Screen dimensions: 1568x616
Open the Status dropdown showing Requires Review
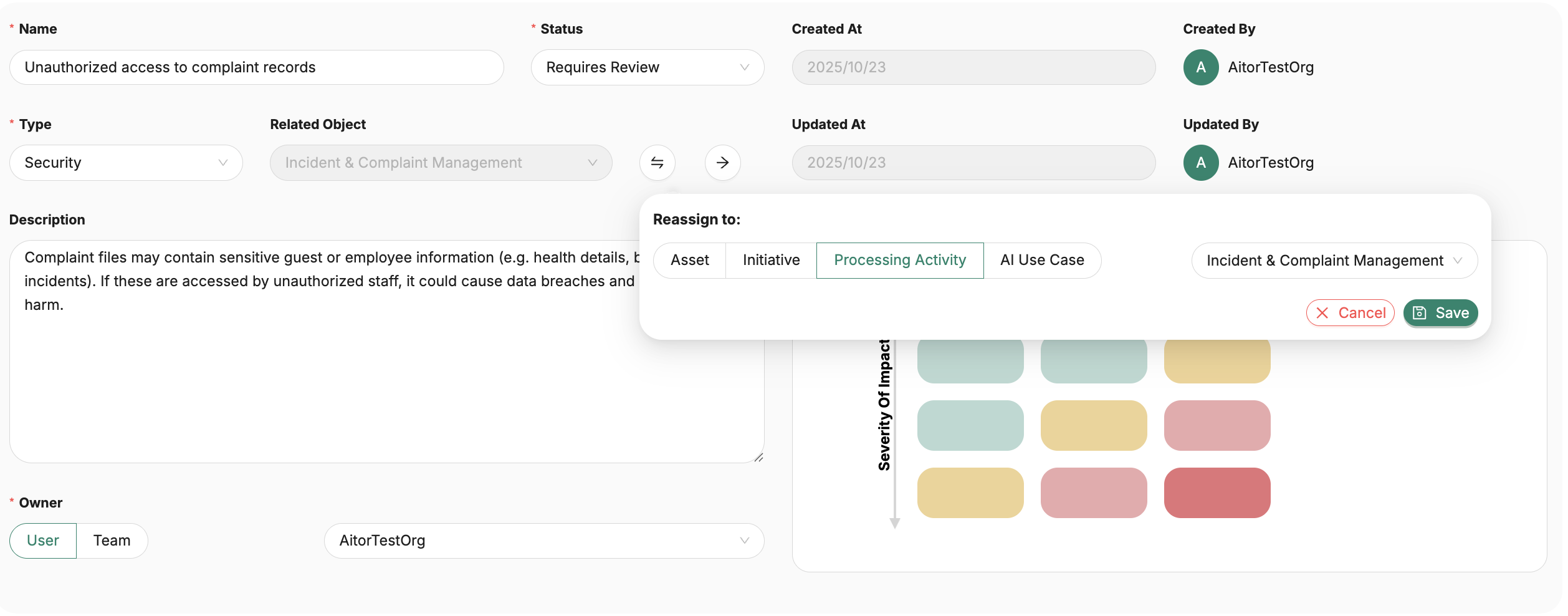[647, 67]
